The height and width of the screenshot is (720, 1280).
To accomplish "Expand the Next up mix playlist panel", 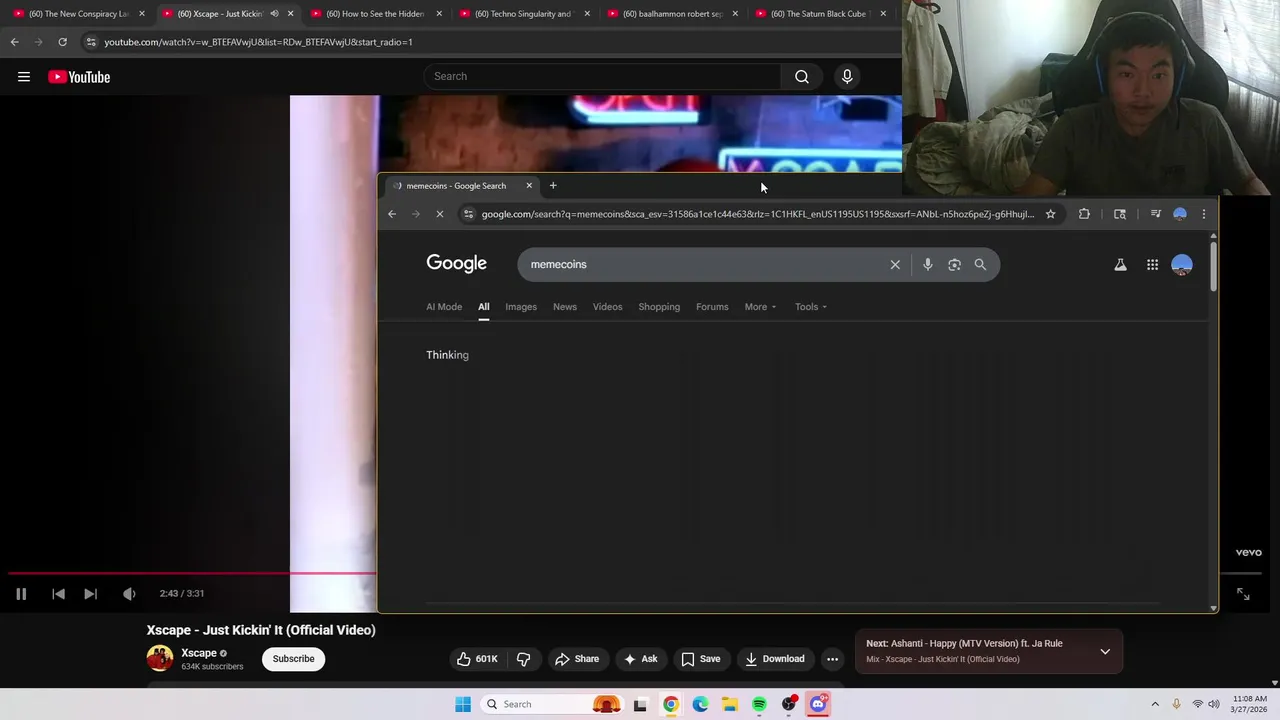I will click(x=1105, y=652).
